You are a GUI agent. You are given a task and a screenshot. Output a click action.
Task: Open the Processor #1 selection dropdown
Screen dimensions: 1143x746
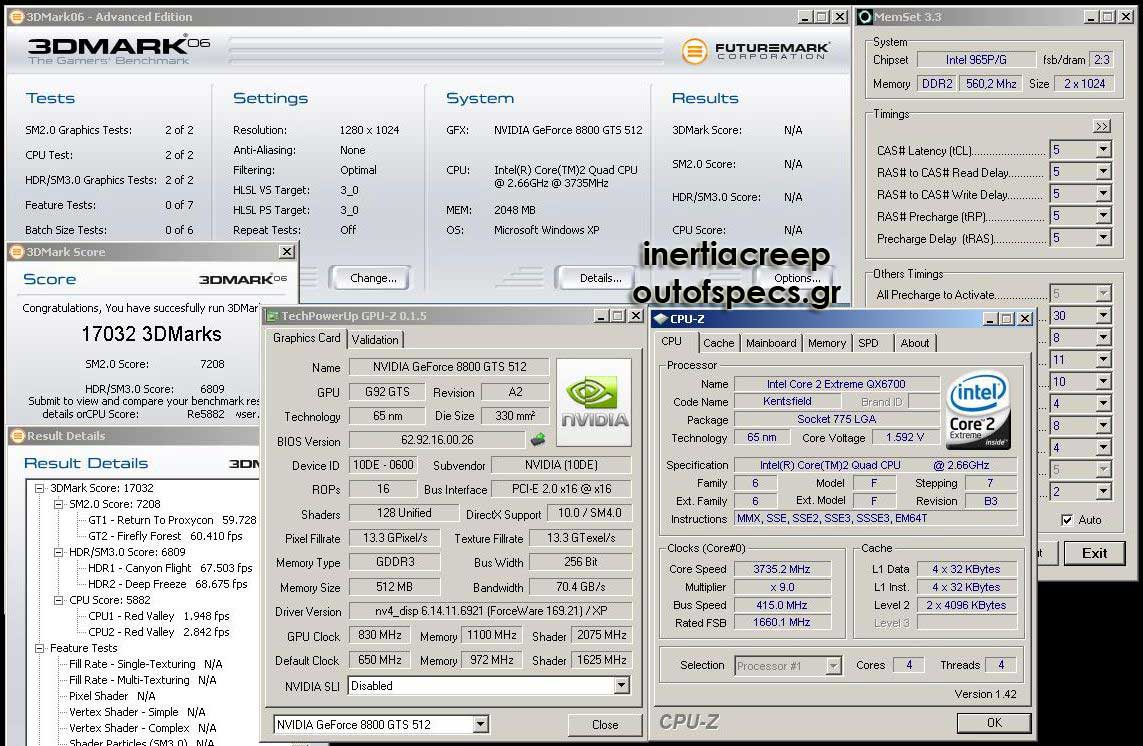point(833,665)
